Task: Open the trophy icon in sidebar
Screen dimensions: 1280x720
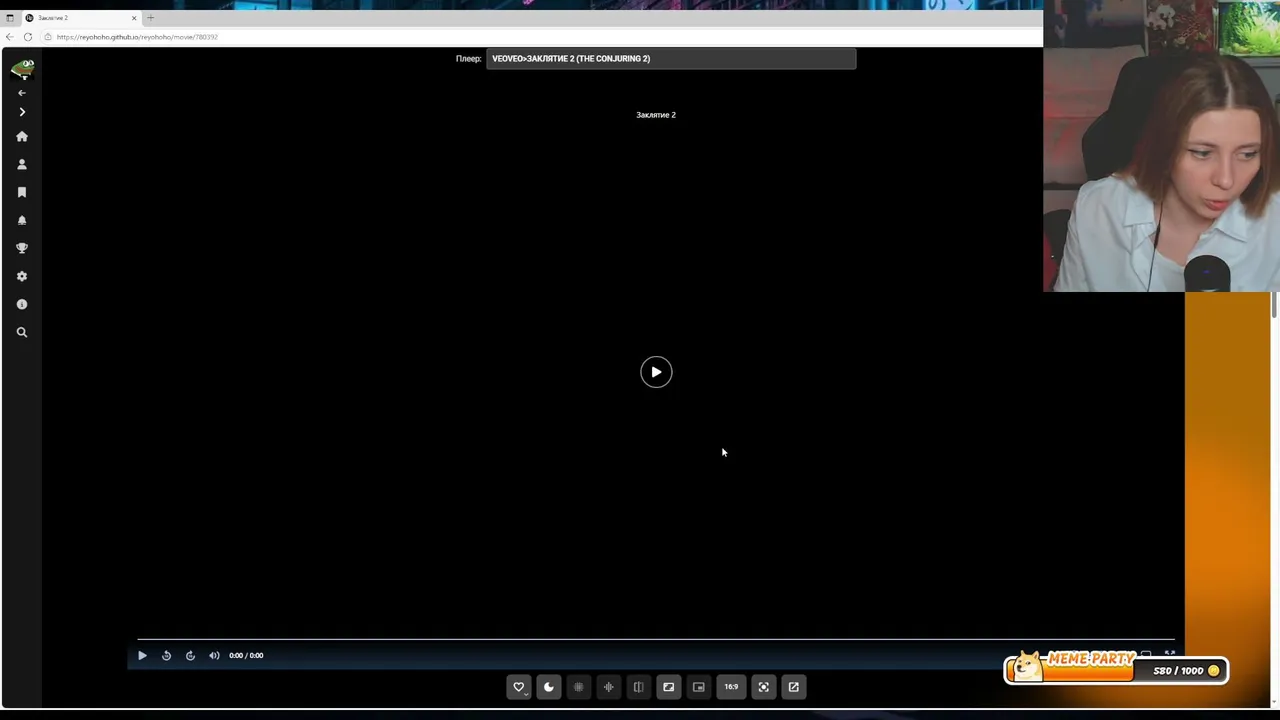Action: (x=22, y=248)
